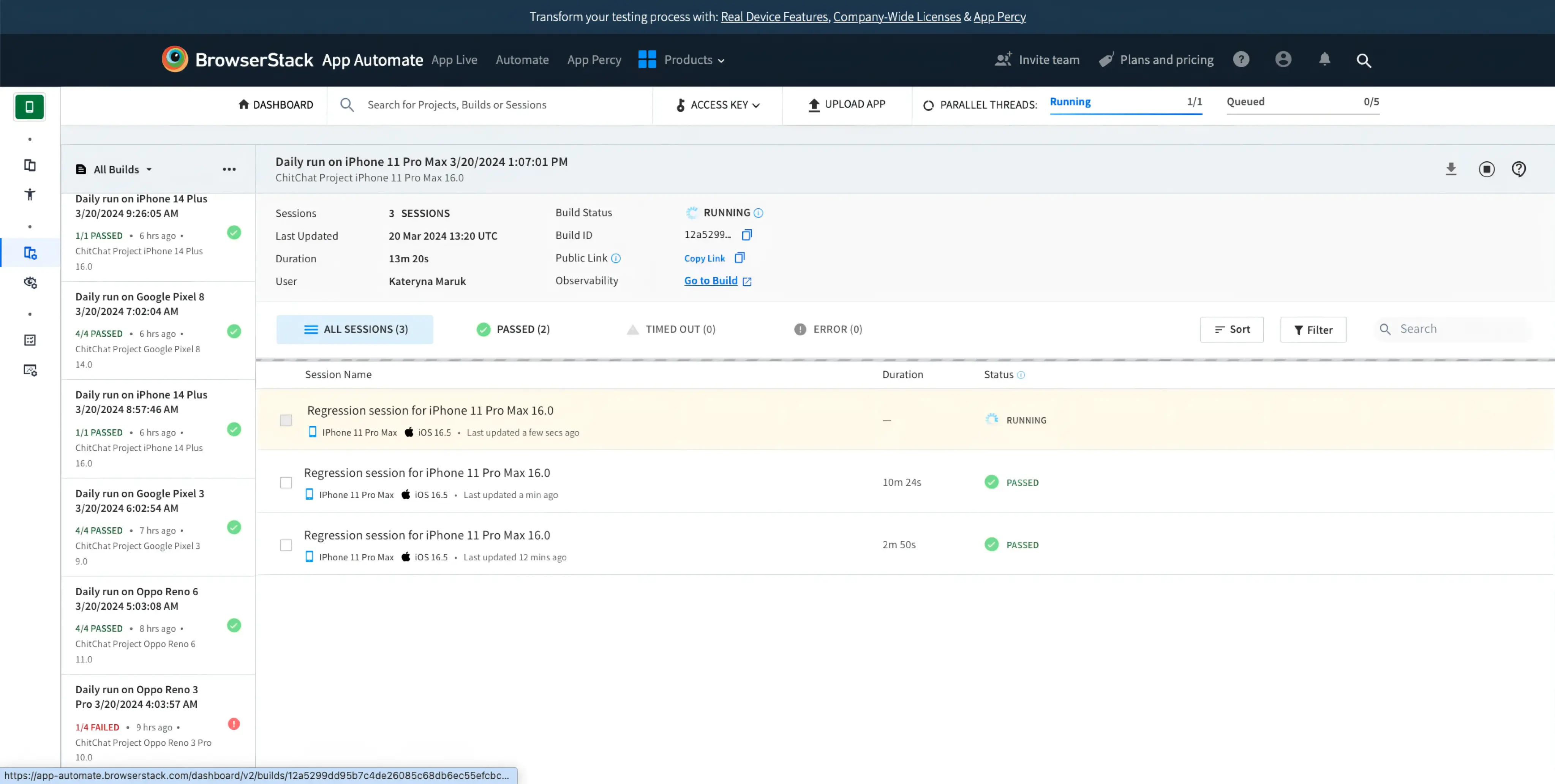Click the copy icon next to Copy Link

pyautogui.click(x=740, y=258)
